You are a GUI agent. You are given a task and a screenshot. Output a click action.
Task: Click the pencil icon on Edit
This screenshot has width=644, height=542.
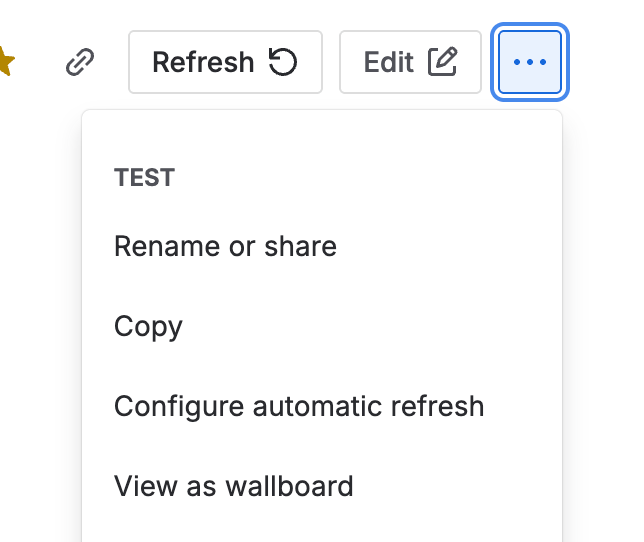pyautogui.click(x=442, y=62)
